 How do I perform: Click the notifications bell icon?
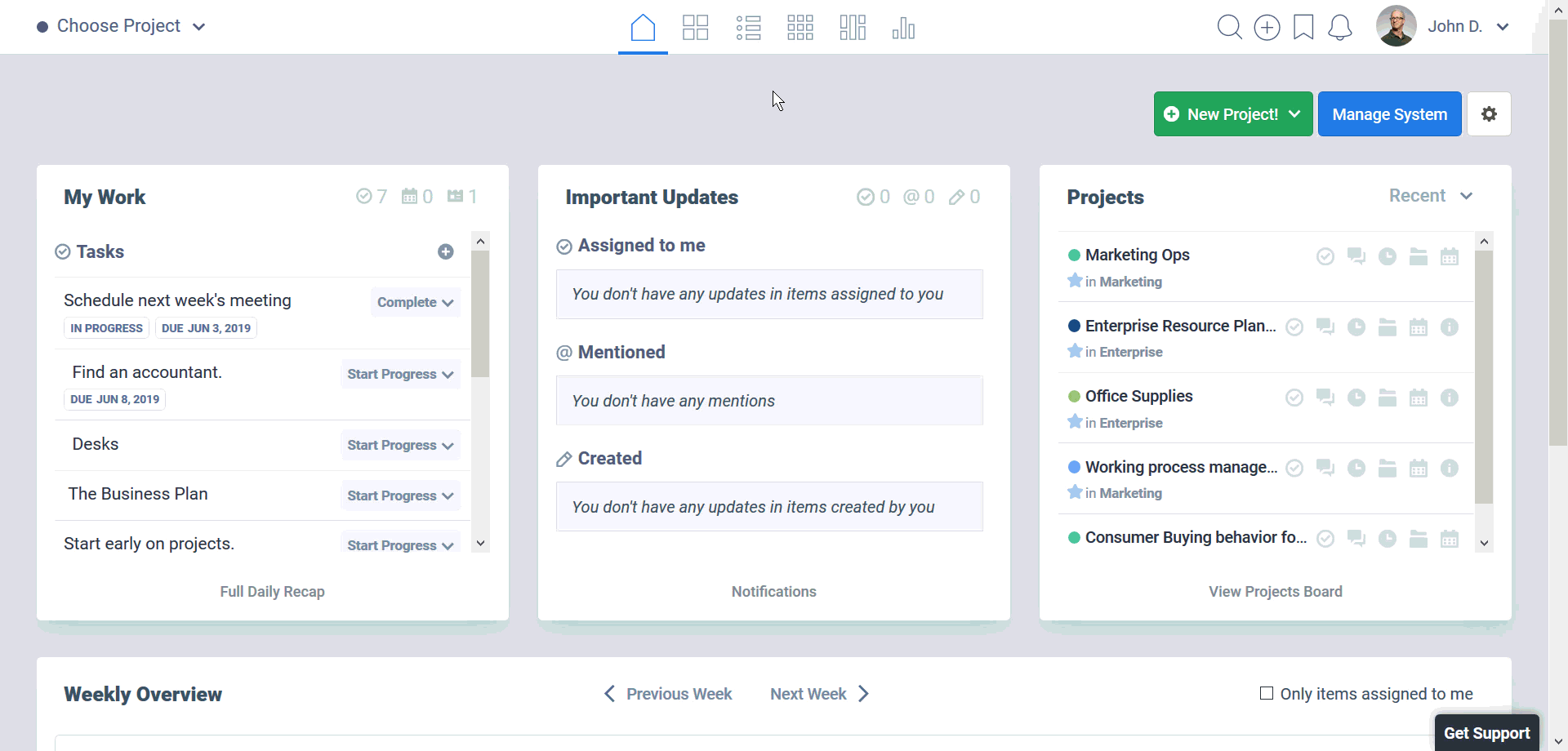[x=1339, y=27]
